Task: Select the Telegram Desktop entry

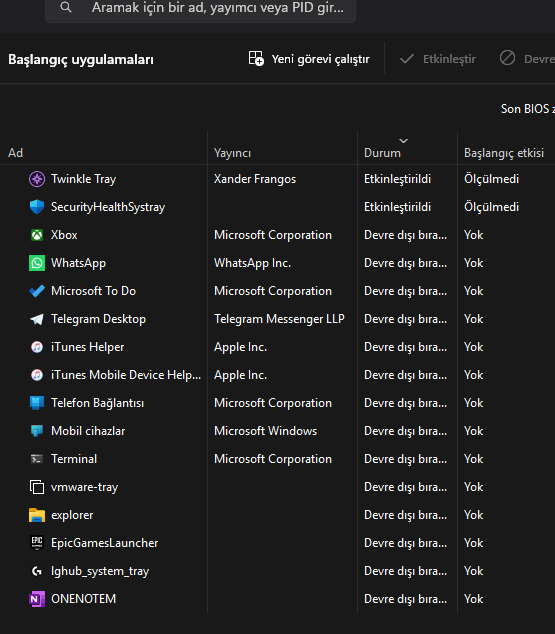Action: point(98,319)
